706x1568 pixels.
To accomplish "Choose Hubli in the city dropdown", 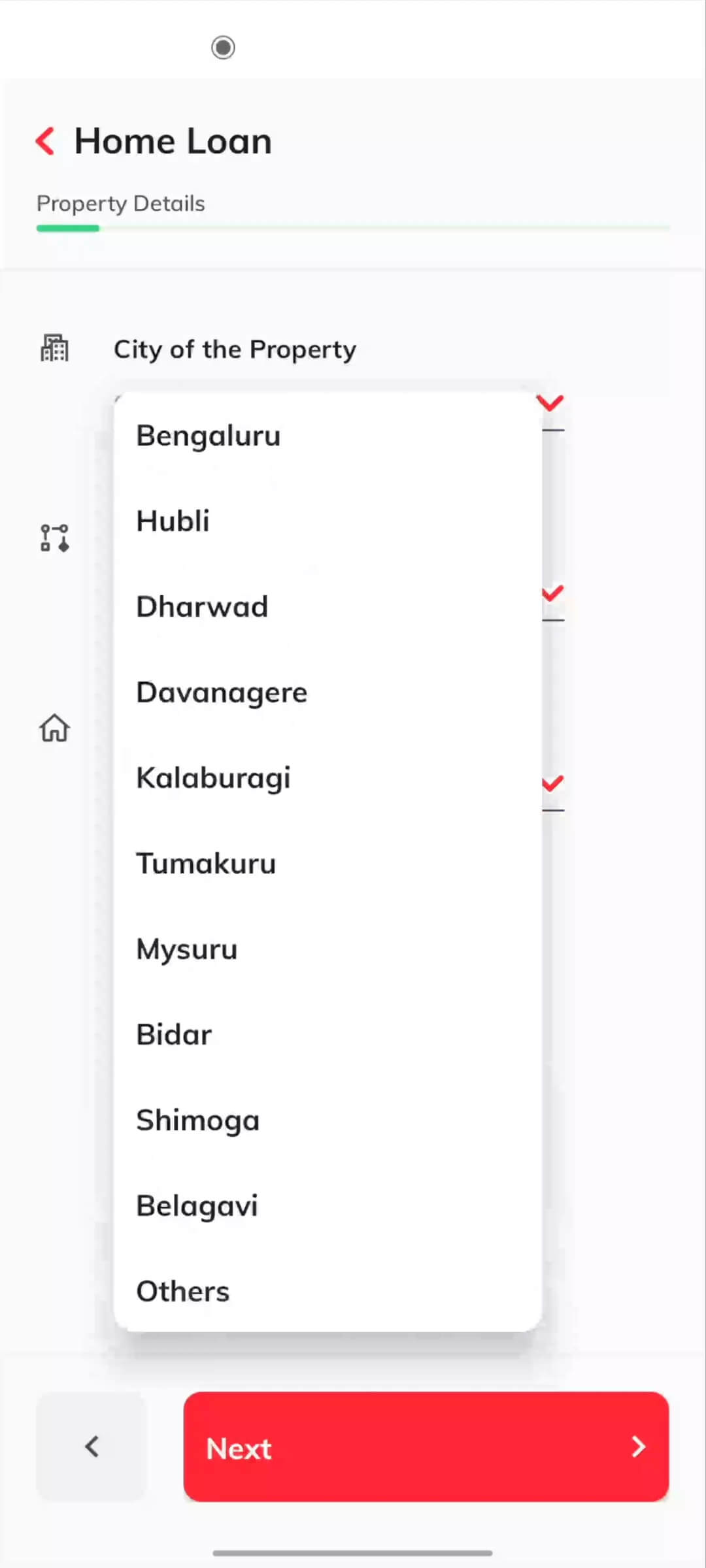I will point(173,521).
